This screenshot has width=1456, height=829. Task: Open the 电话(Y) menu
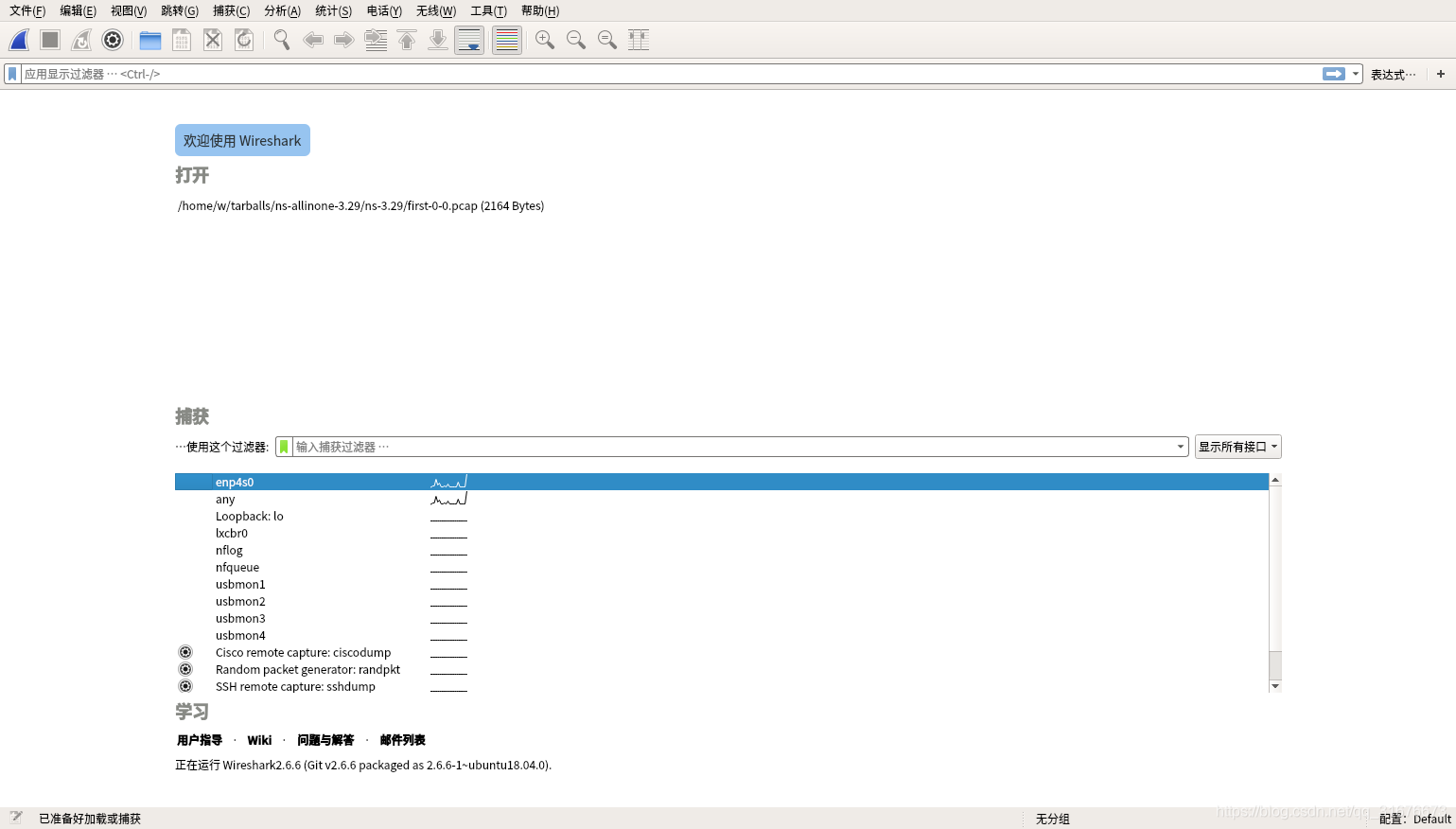[x=384, y=10]
